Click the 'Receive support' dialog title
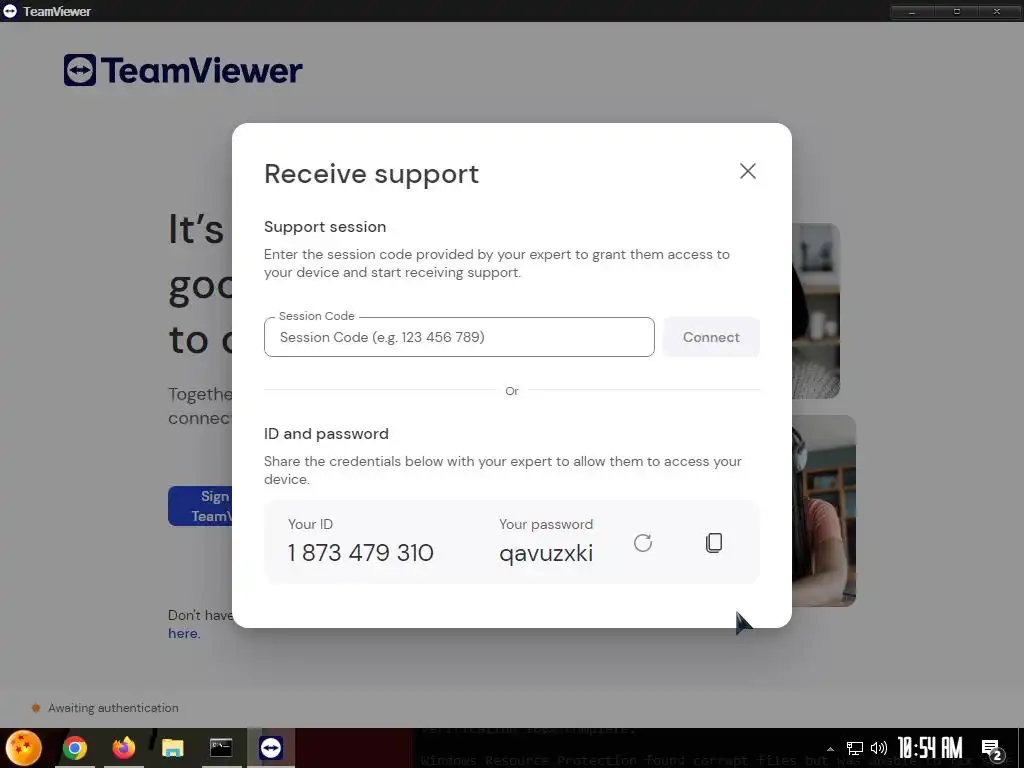 click(371, 174)
